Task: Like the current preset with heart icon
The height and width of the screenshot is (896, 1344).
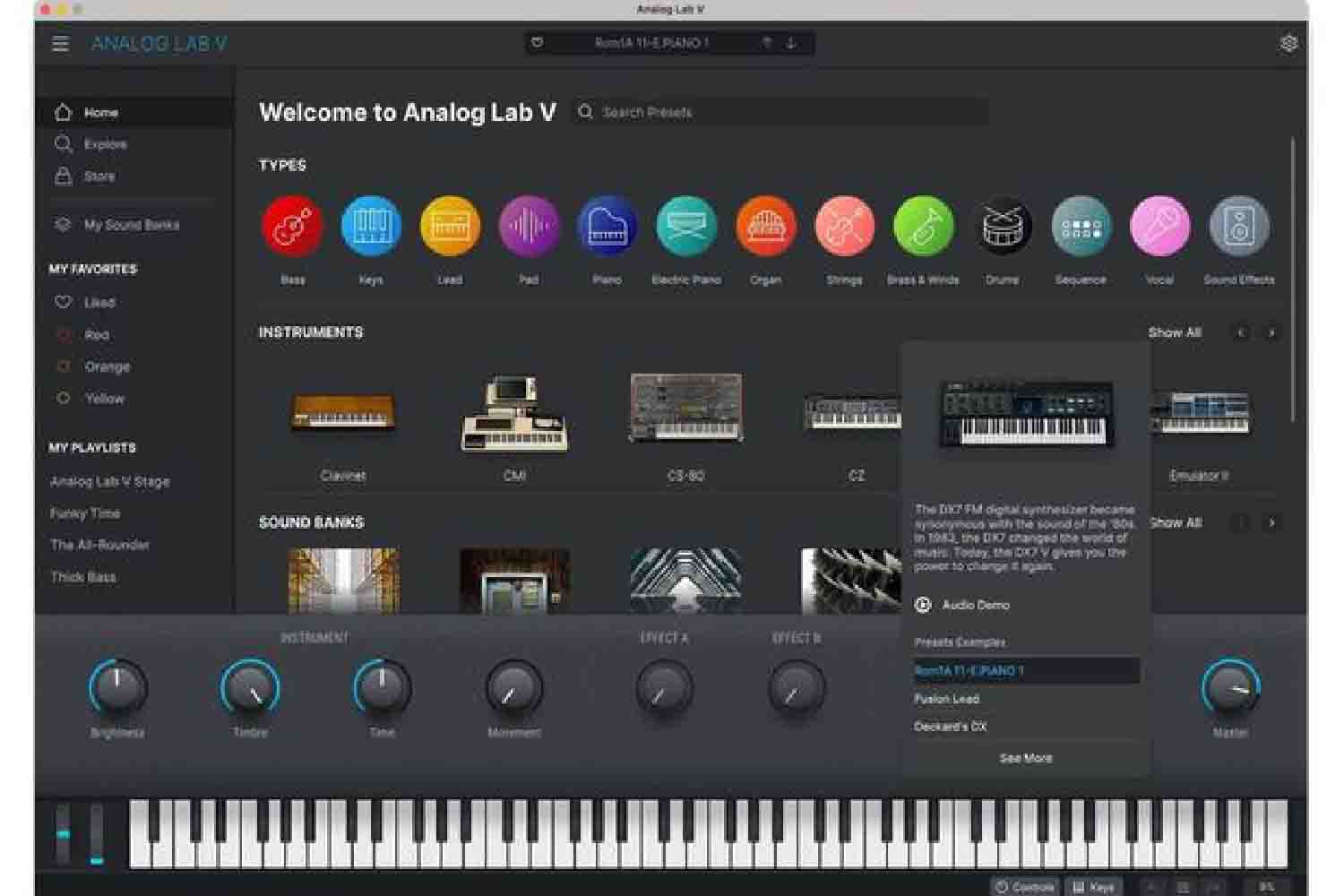Action: [x=537, y=42]
